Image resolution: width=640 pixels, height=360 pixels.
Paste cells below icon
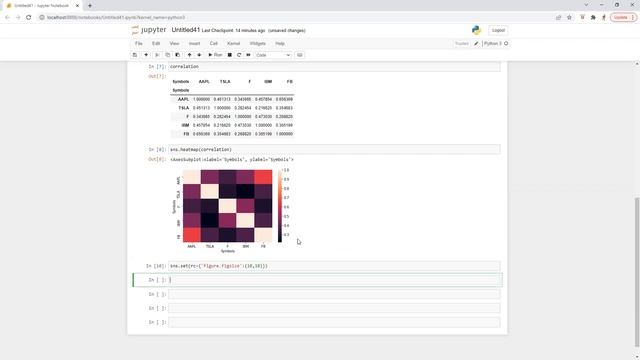[178, 55]
